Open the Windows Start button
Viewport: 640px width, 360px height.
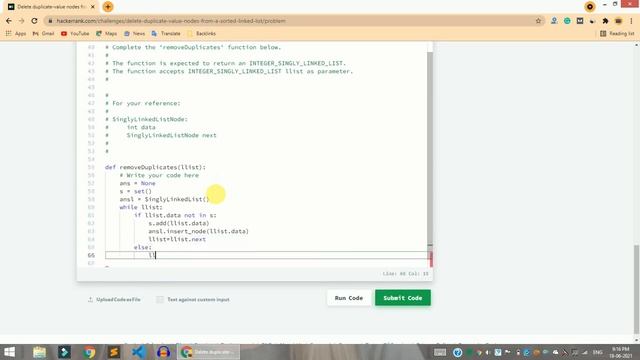tap(9, 352)
